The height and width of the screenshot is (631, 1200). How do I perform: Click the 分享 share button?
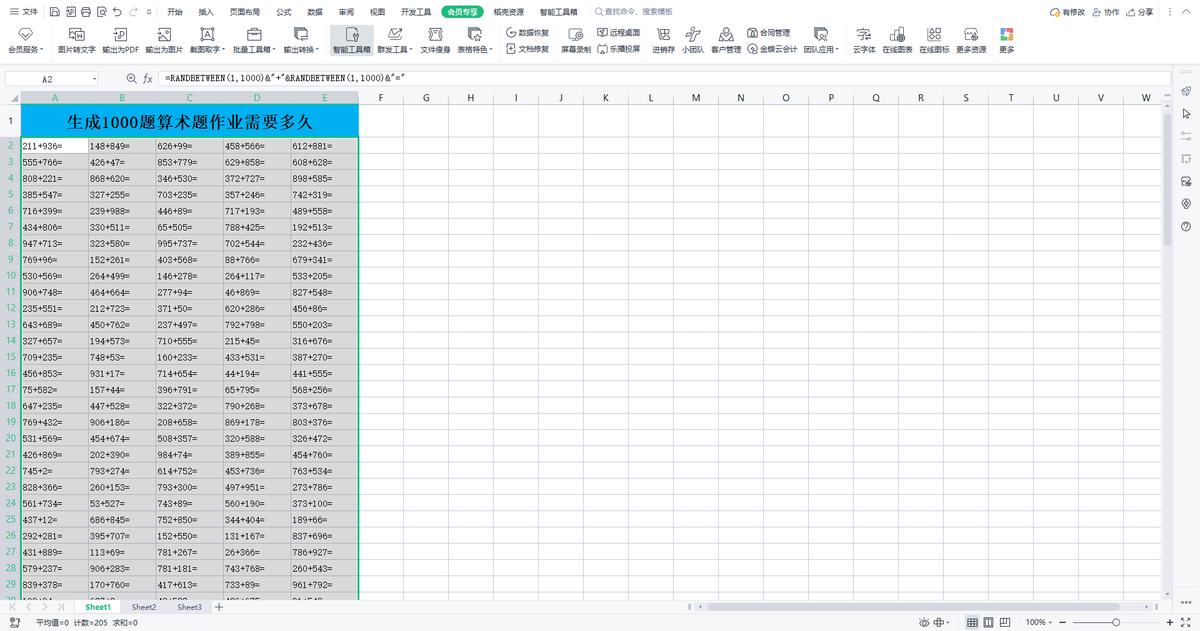(1138, 12)
